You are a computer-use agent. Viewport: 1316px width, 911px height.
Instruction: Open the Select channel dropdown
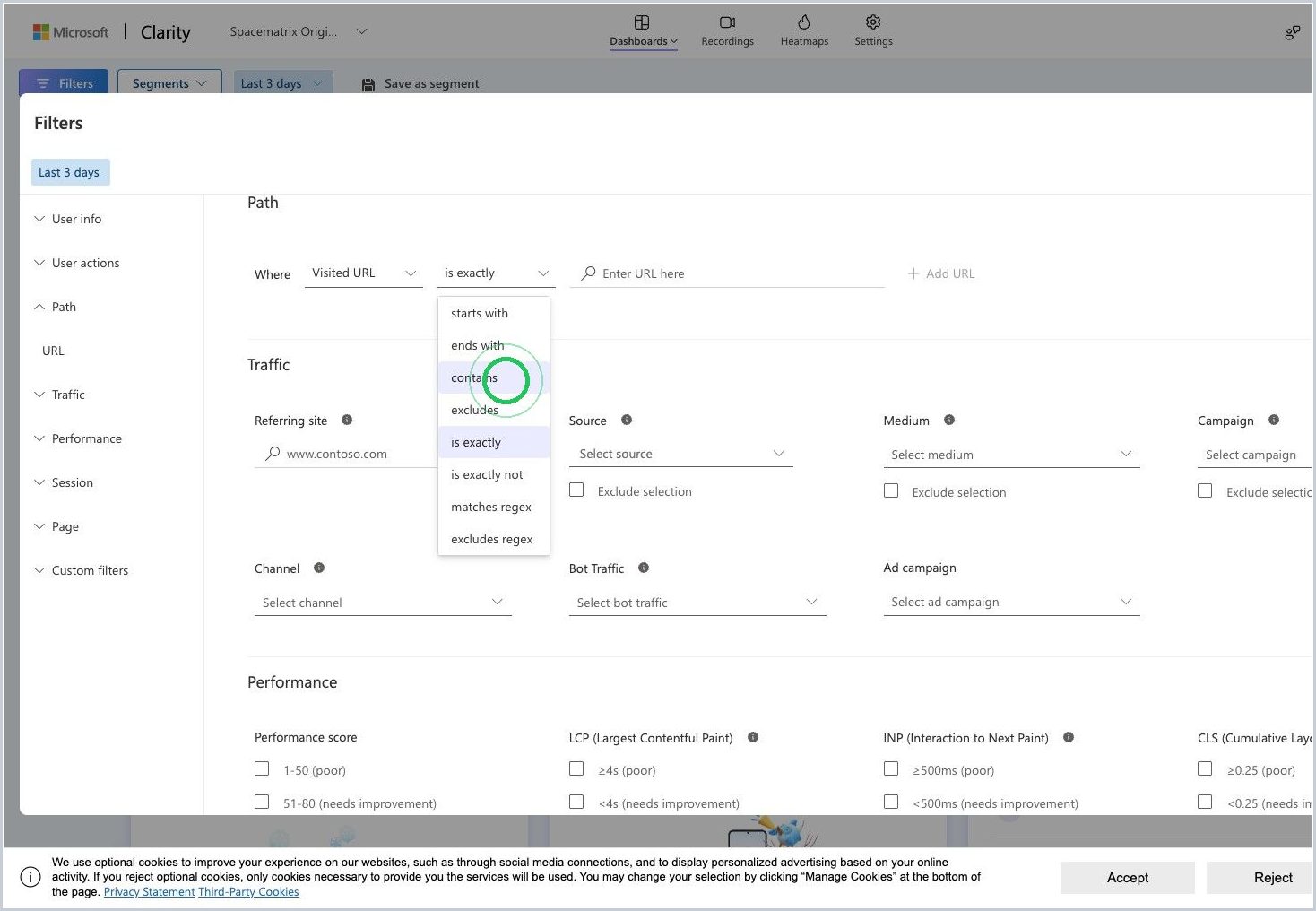click(383, 603)
